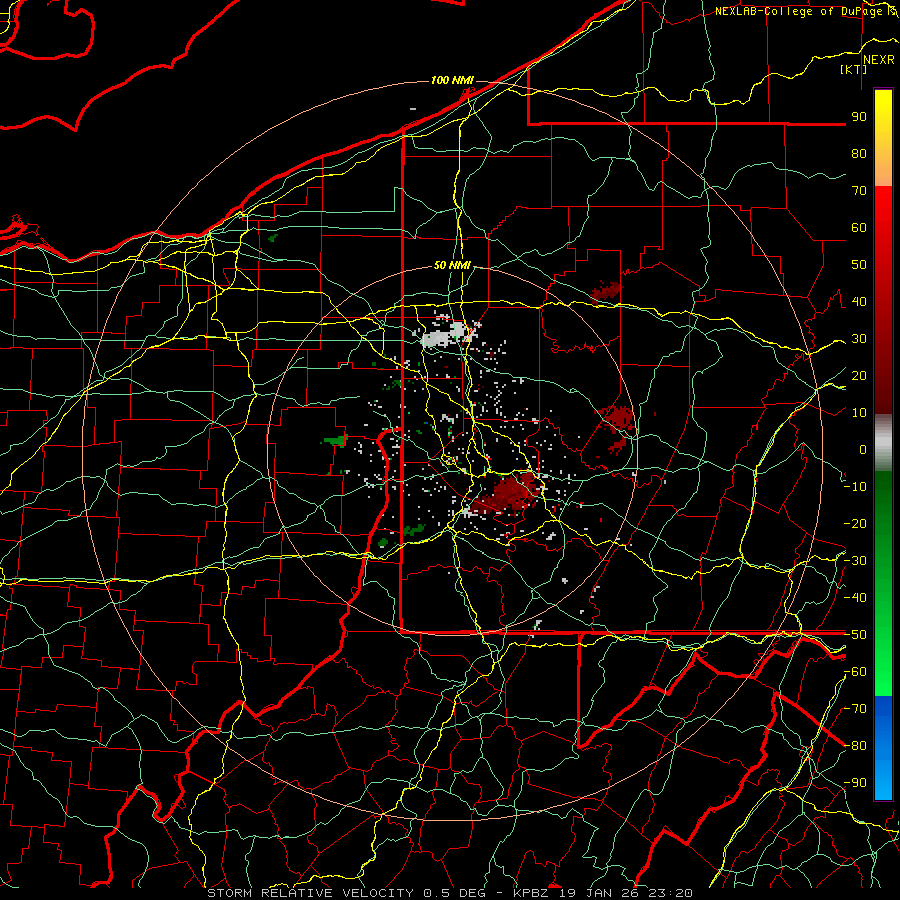
Task: Click the blue bottom segment of the color bar
Action: tap(883, 748)
